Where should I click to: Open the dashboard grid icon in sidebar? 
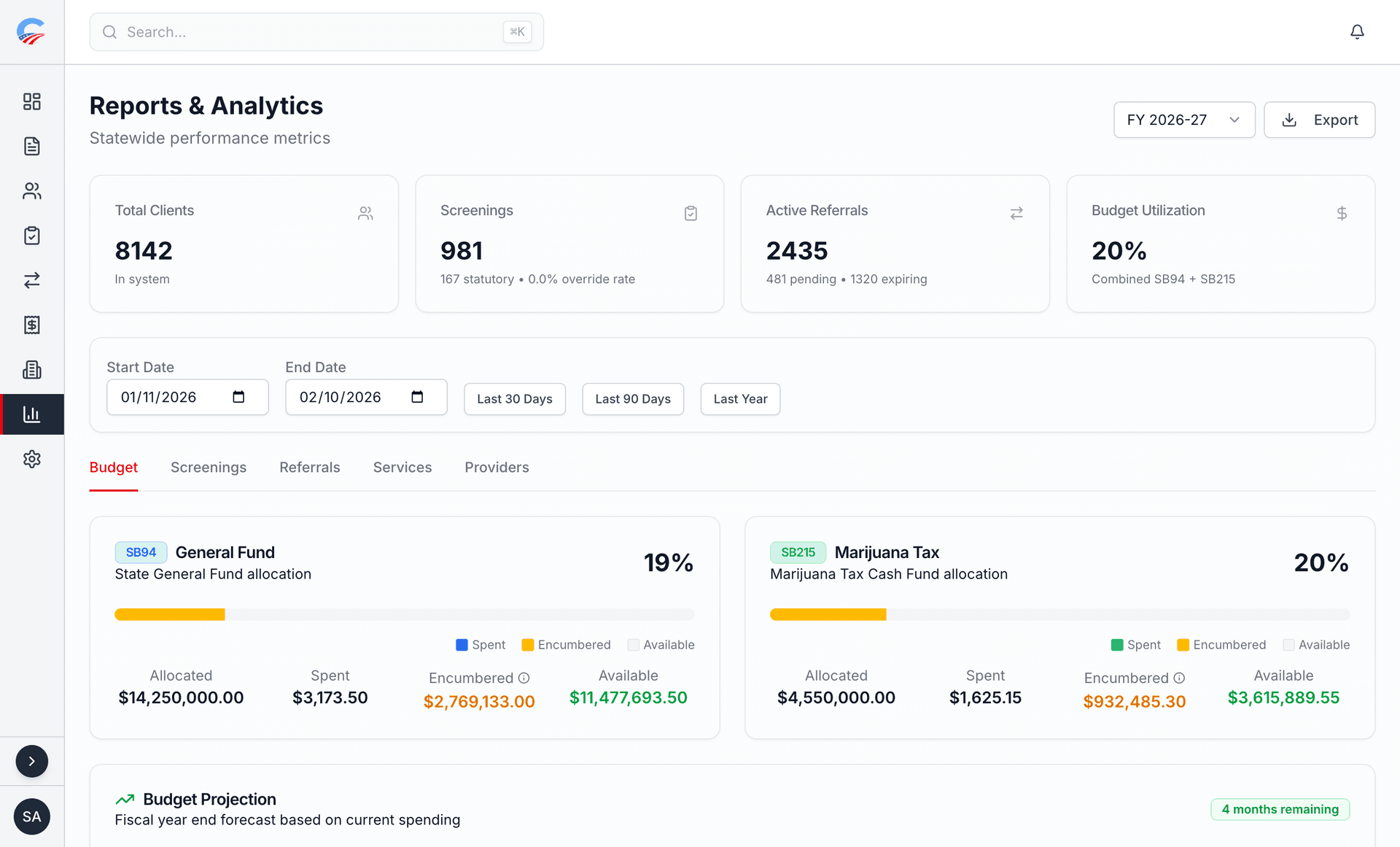point(31,101)
